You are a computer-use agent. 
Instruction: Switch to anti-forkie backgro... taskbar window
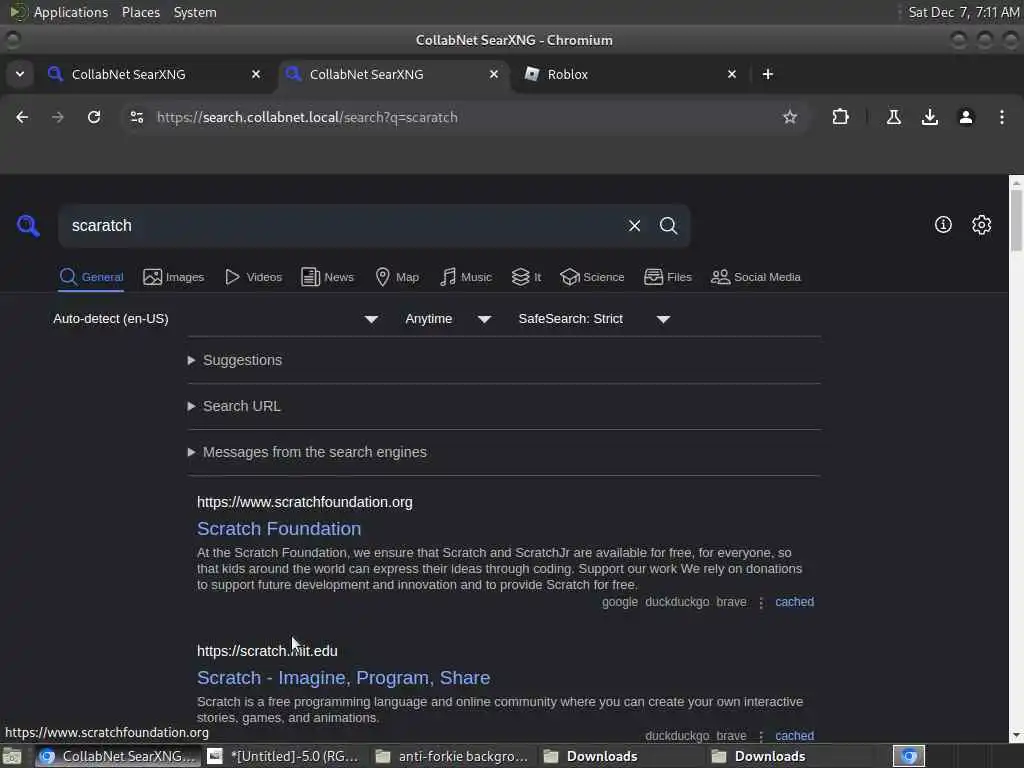pyautogui.click(x=452, y=756)
